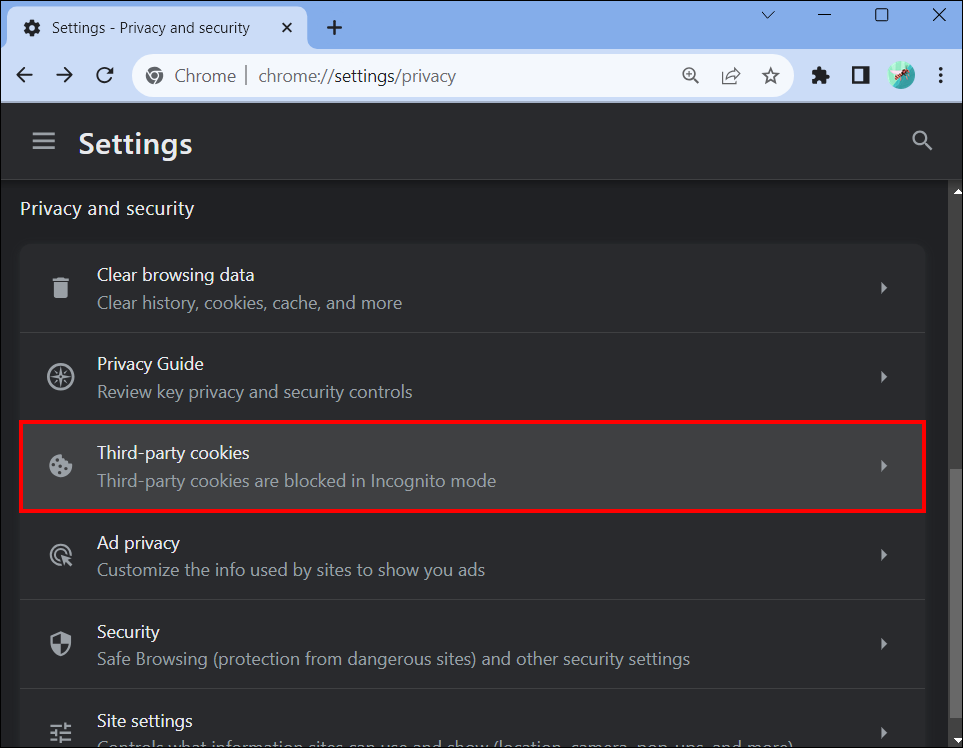Open the Chrome three-dot menu
Viewport: 963px width, 748px height.
941,76
